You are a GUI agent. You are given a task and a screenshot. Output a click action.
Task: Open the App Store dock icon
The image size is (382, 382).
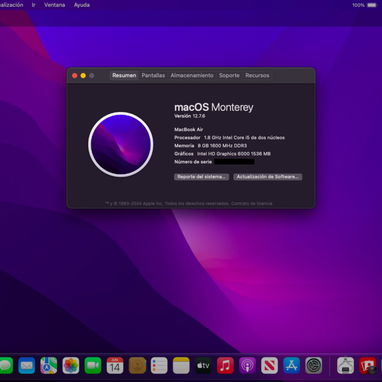tap(291, 366)
